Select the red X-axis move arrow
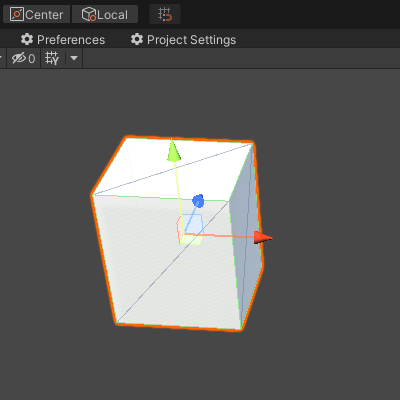 263,237
